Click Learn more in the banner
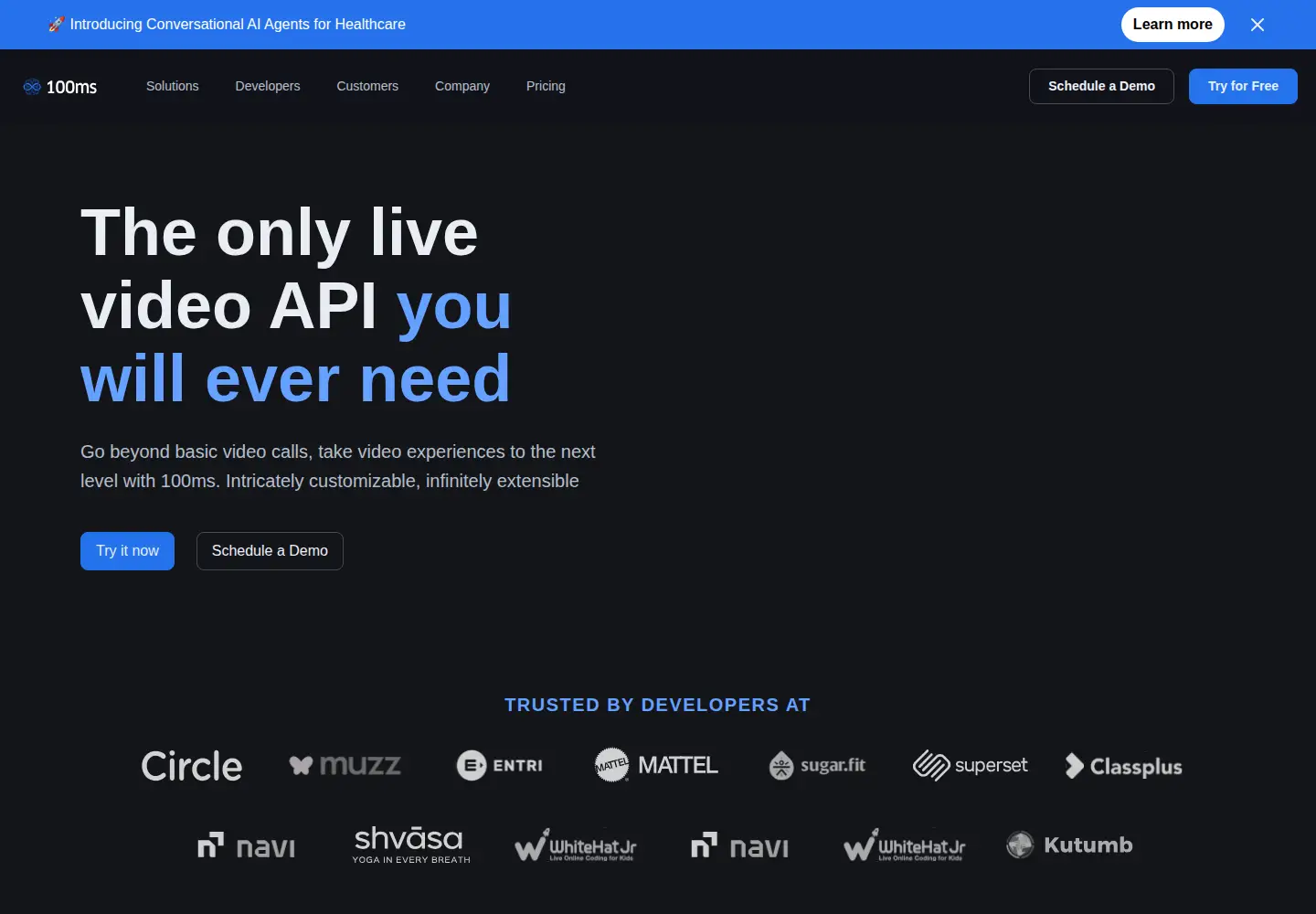Image resolution: width=1316 pixels, height=914 pixels. (x=1173, y=25)
